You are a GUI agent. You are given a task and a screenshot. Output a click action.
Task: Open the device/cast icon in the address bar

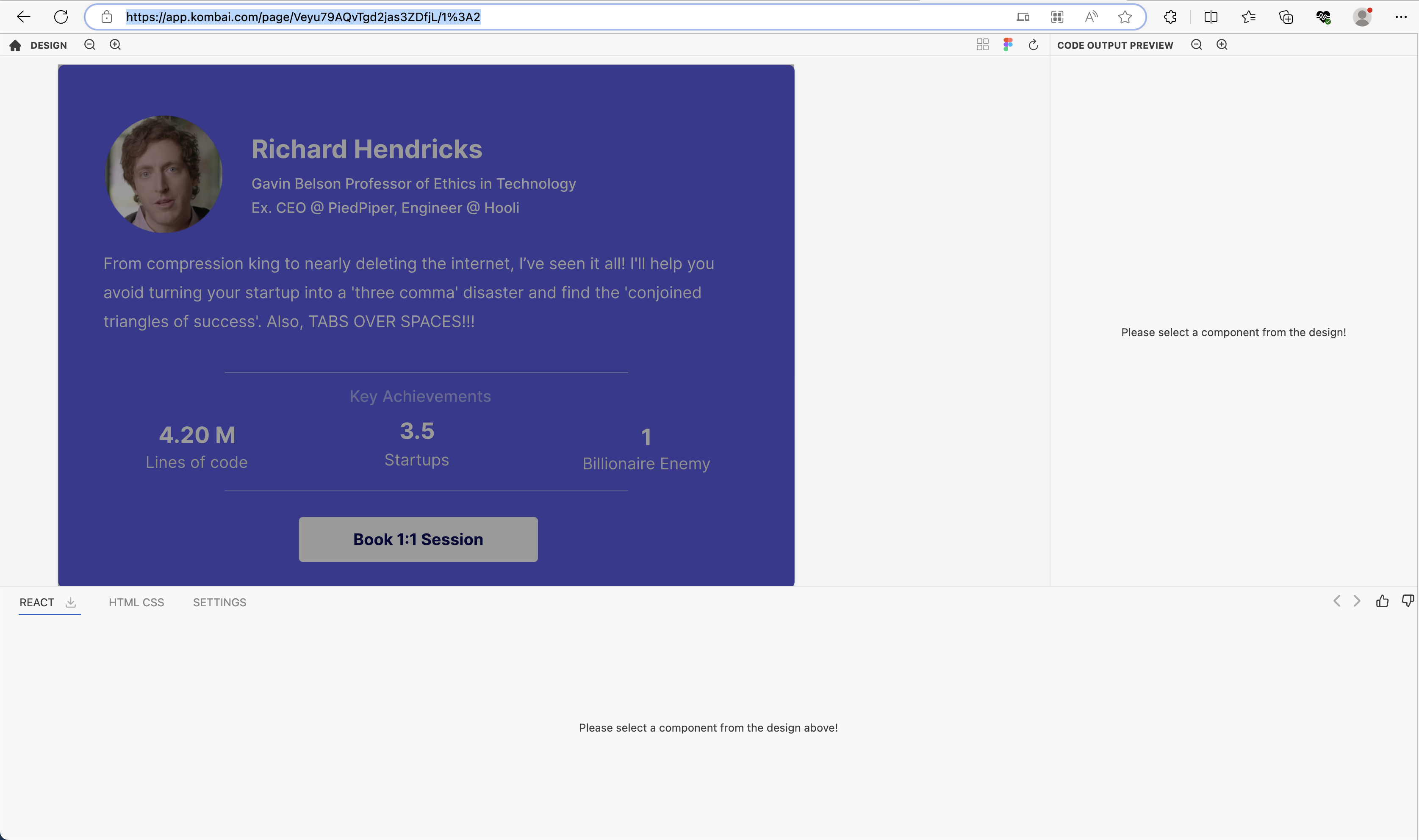(x=1023, y=17)
